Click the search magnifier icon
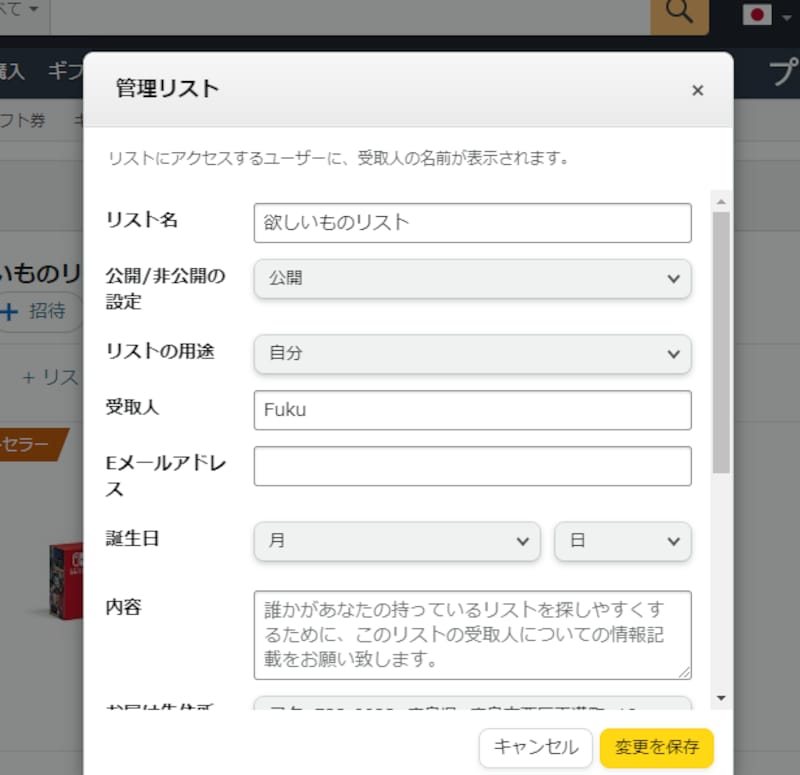The width and height of the screenshot is (800, 775). click(679, 13)
